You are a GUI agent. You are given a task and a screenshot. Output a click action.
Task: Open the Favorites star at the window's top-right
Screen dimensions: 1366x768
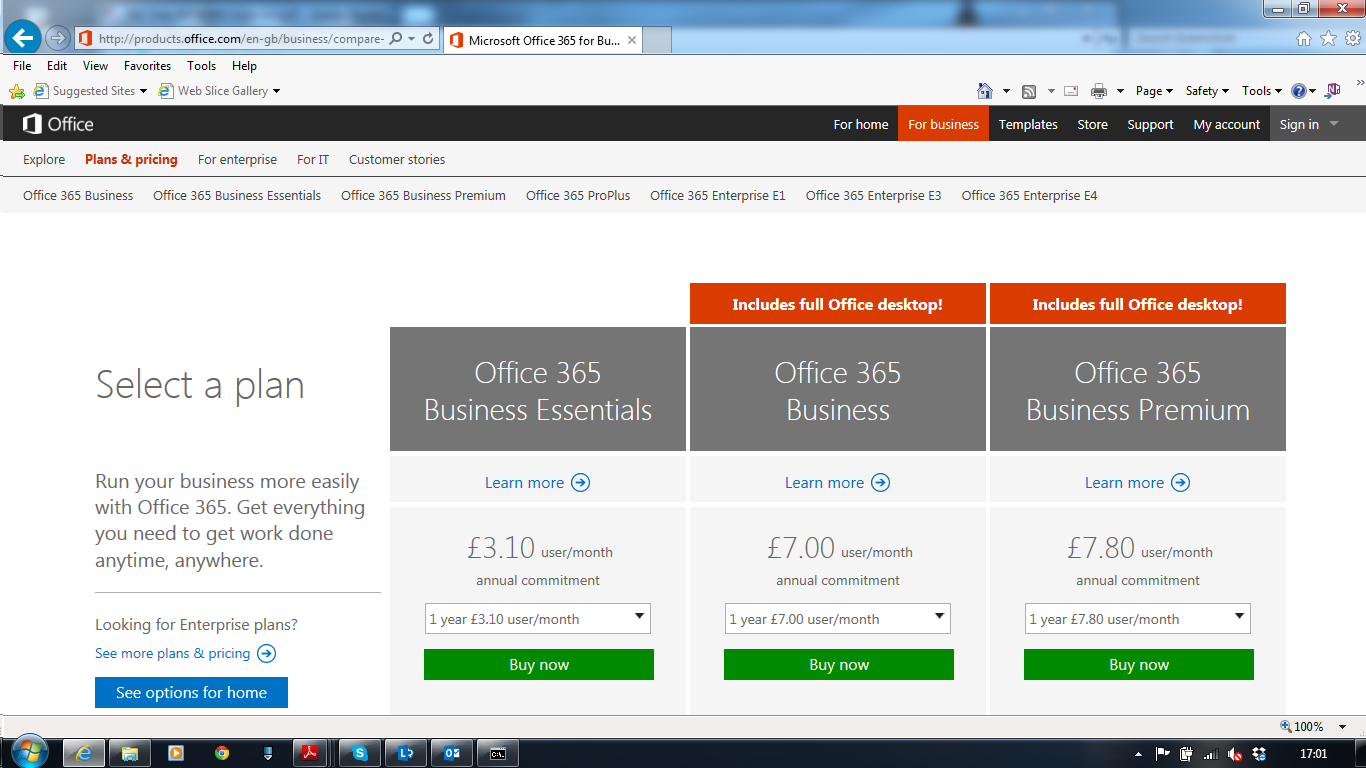(x=1328, y=39)
